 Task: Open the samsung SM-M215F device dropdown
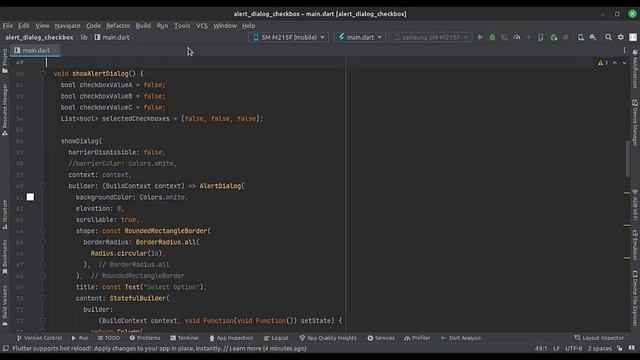430,37
